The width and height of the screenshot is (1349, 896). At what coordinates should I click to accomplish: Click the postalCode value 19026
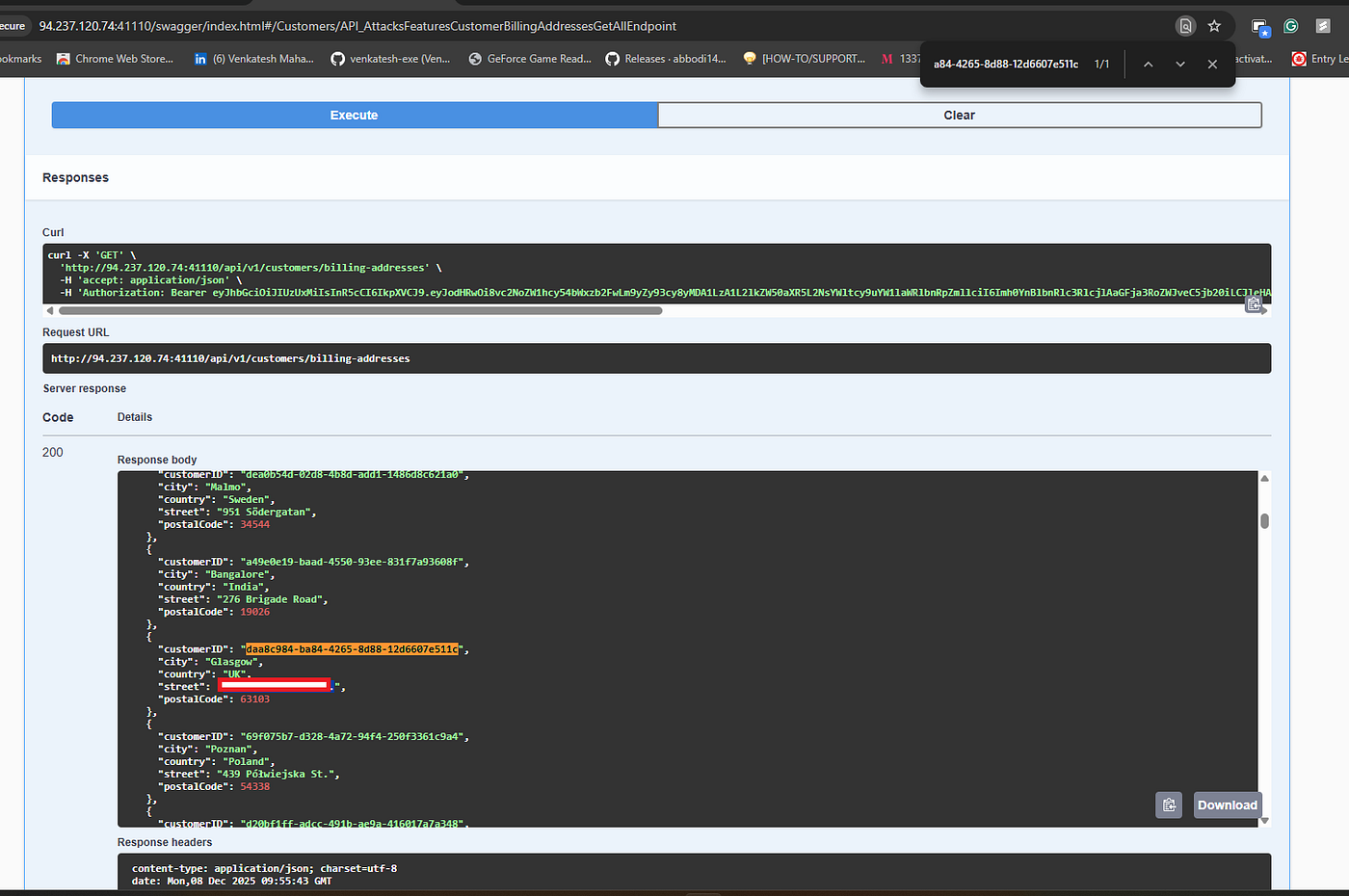tap(255, 612)
